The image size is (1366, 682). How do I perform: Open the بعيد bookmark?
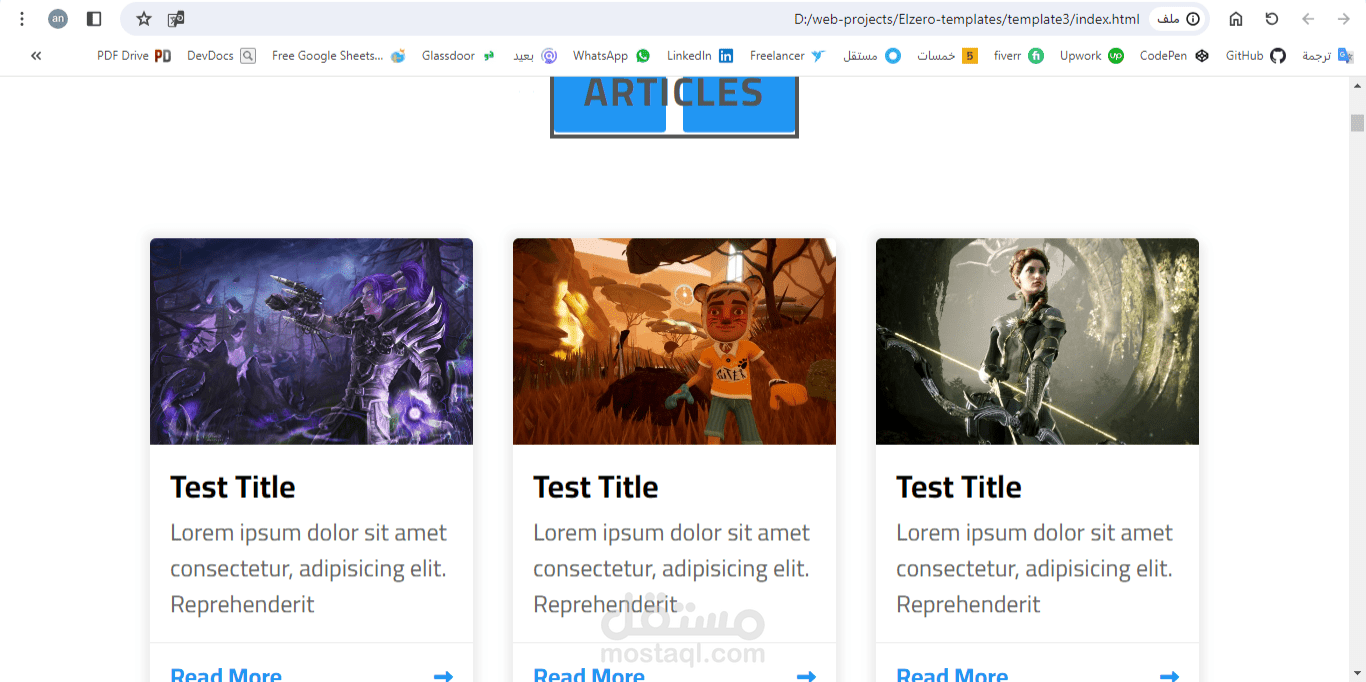click(x=535, y=56)
